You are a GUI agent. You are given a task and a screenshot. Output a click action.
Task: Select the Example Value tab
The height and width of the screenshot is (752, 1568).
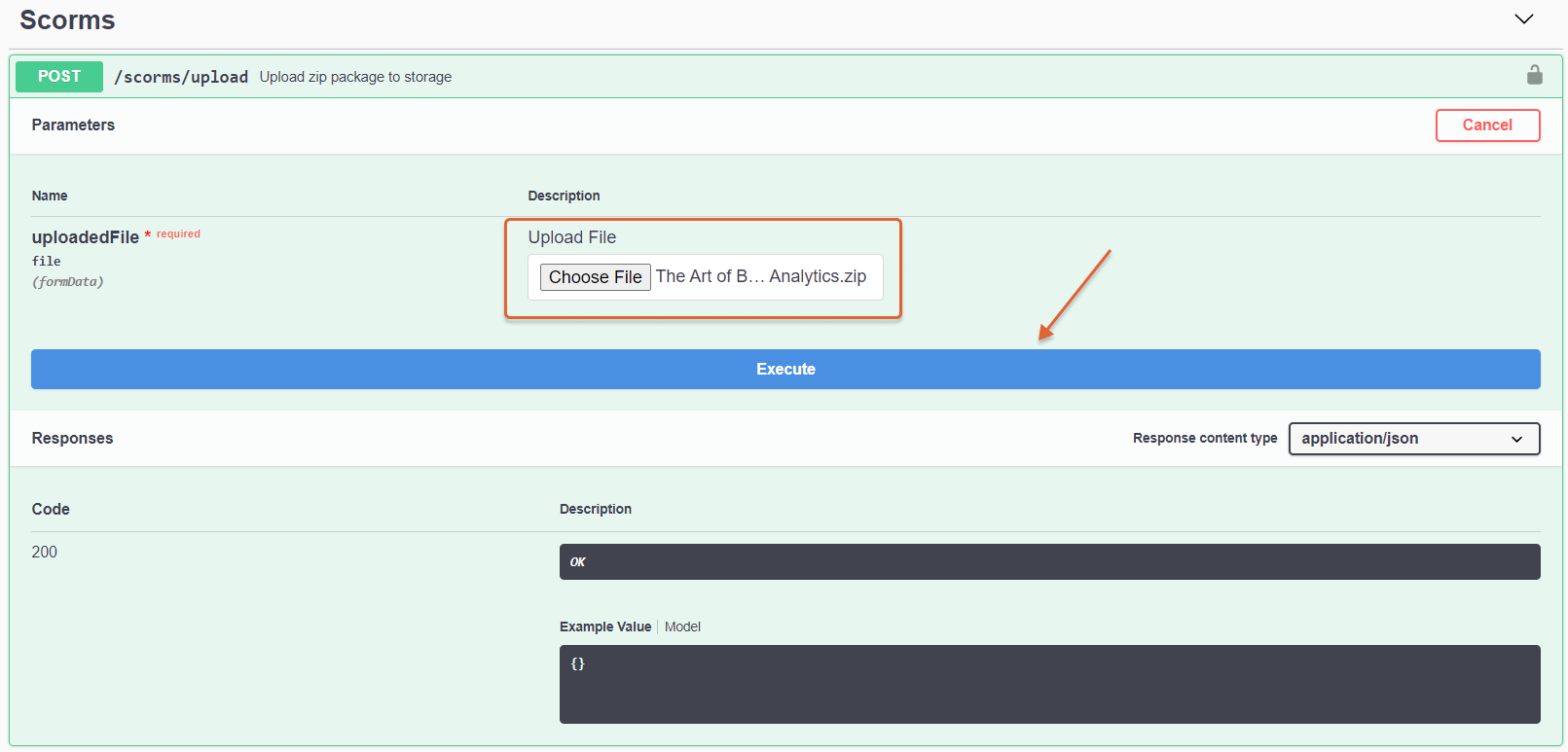coord(604,627)
